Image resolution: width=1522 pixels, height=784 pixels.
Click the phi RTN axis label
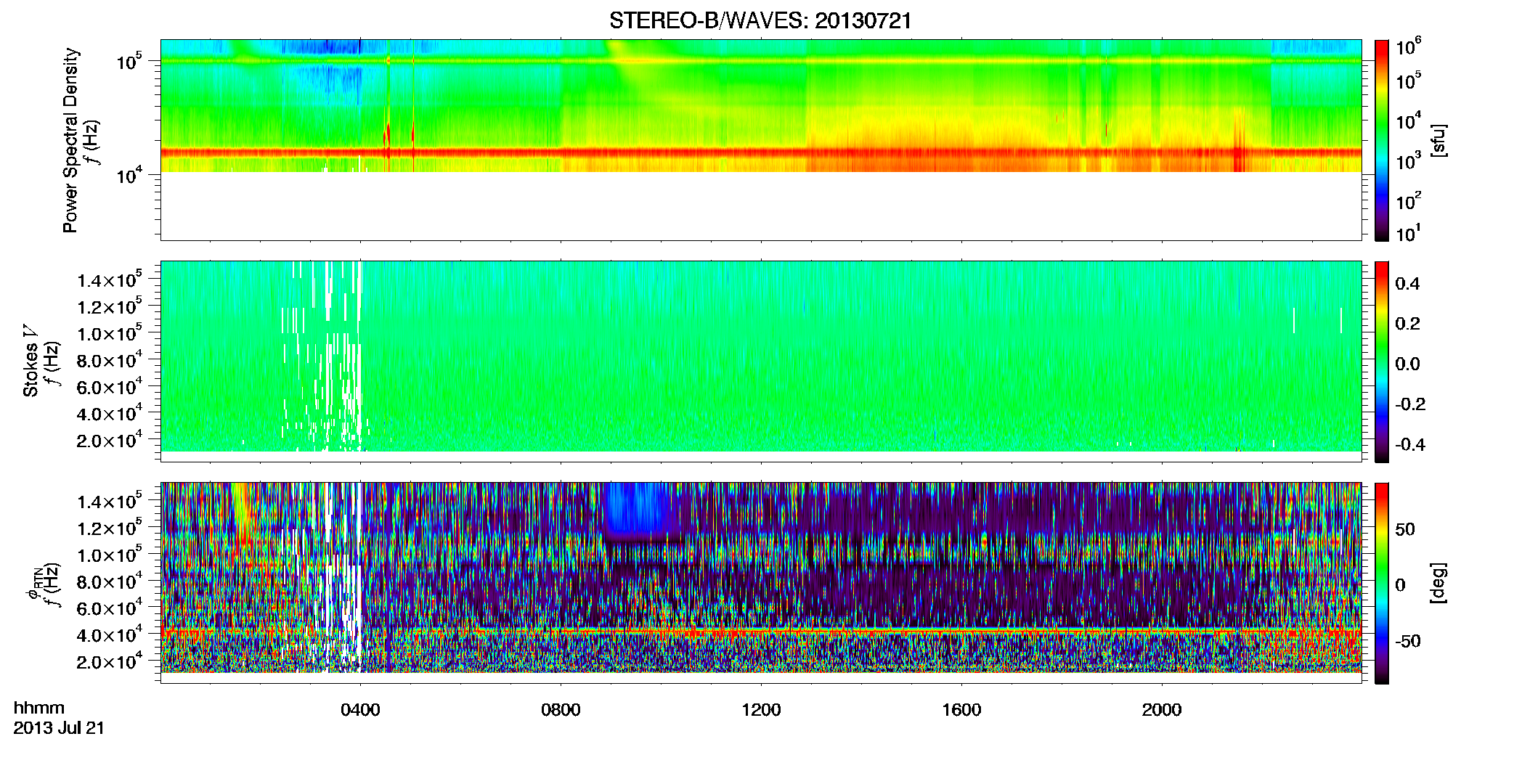(33, 584)
